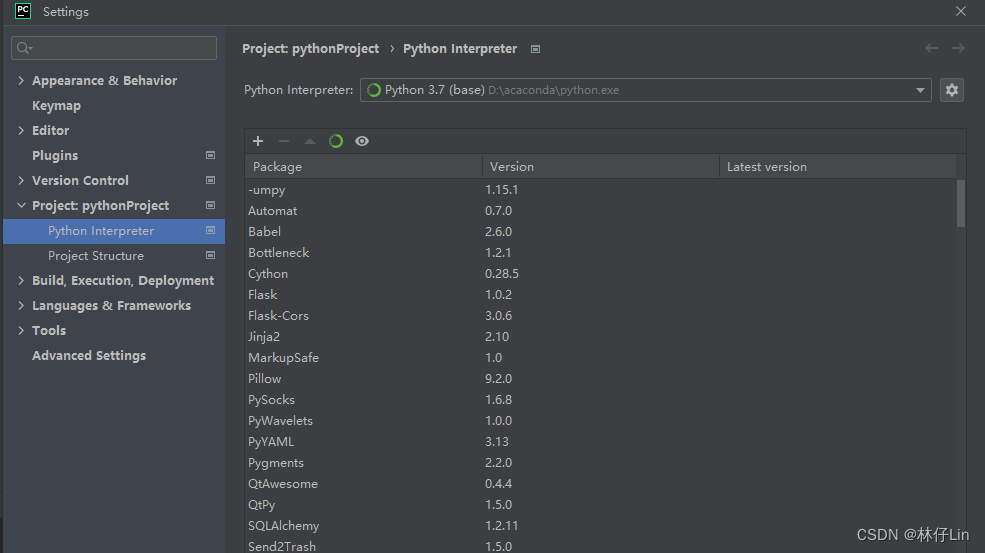The image size is (985, 553).
Task: Click the navigate back arrow
Action: click(x=932, y=48)
